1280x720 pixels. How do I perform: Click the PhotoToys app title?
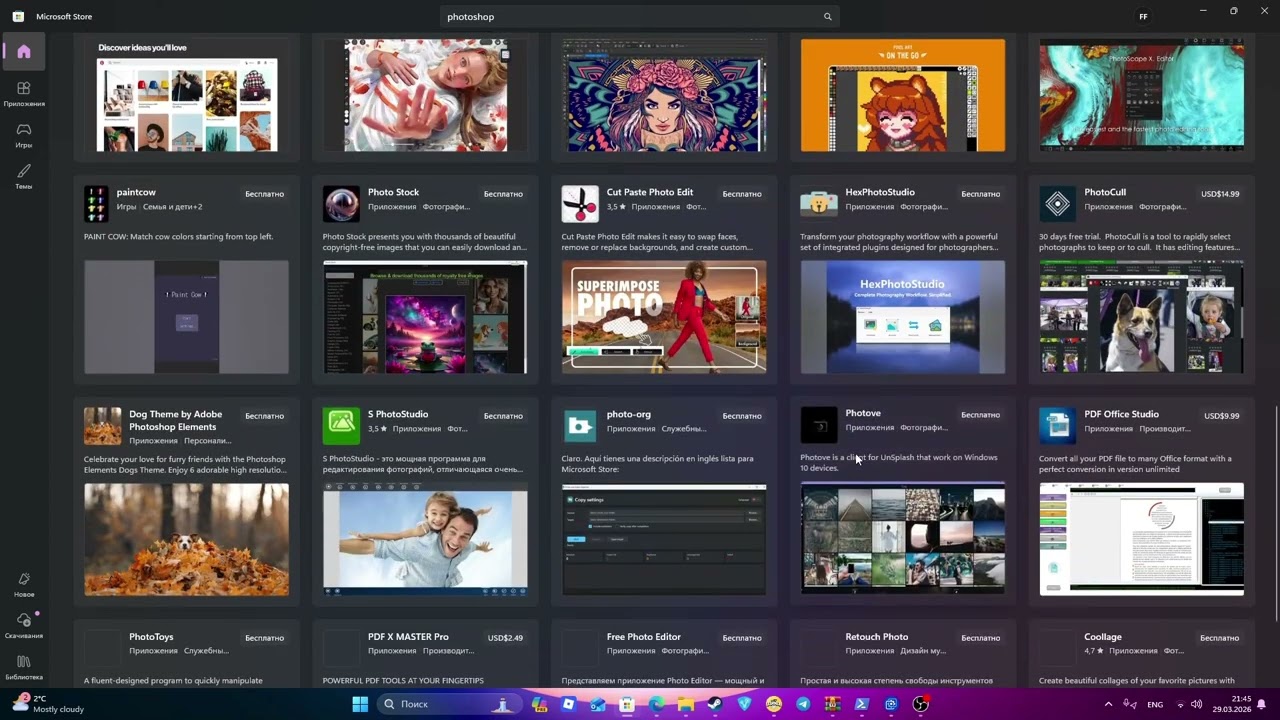[x=151, y=637]
